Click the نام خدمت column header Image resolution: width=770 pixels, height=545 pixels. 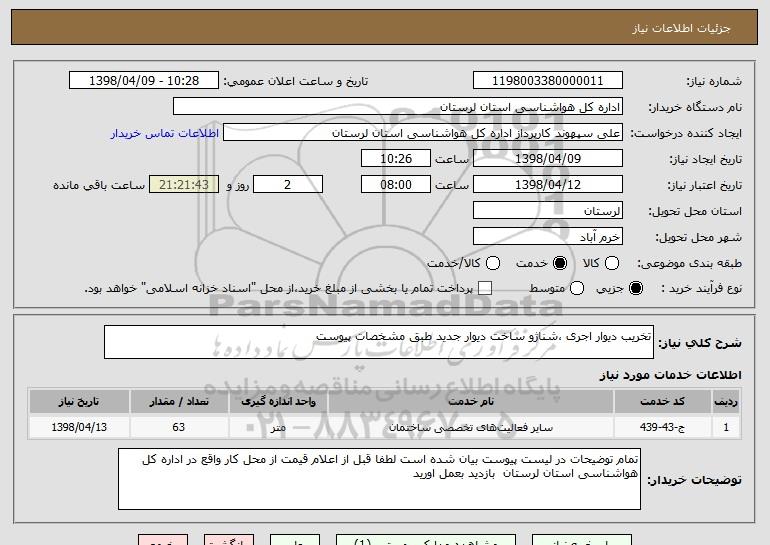[470, 402]
